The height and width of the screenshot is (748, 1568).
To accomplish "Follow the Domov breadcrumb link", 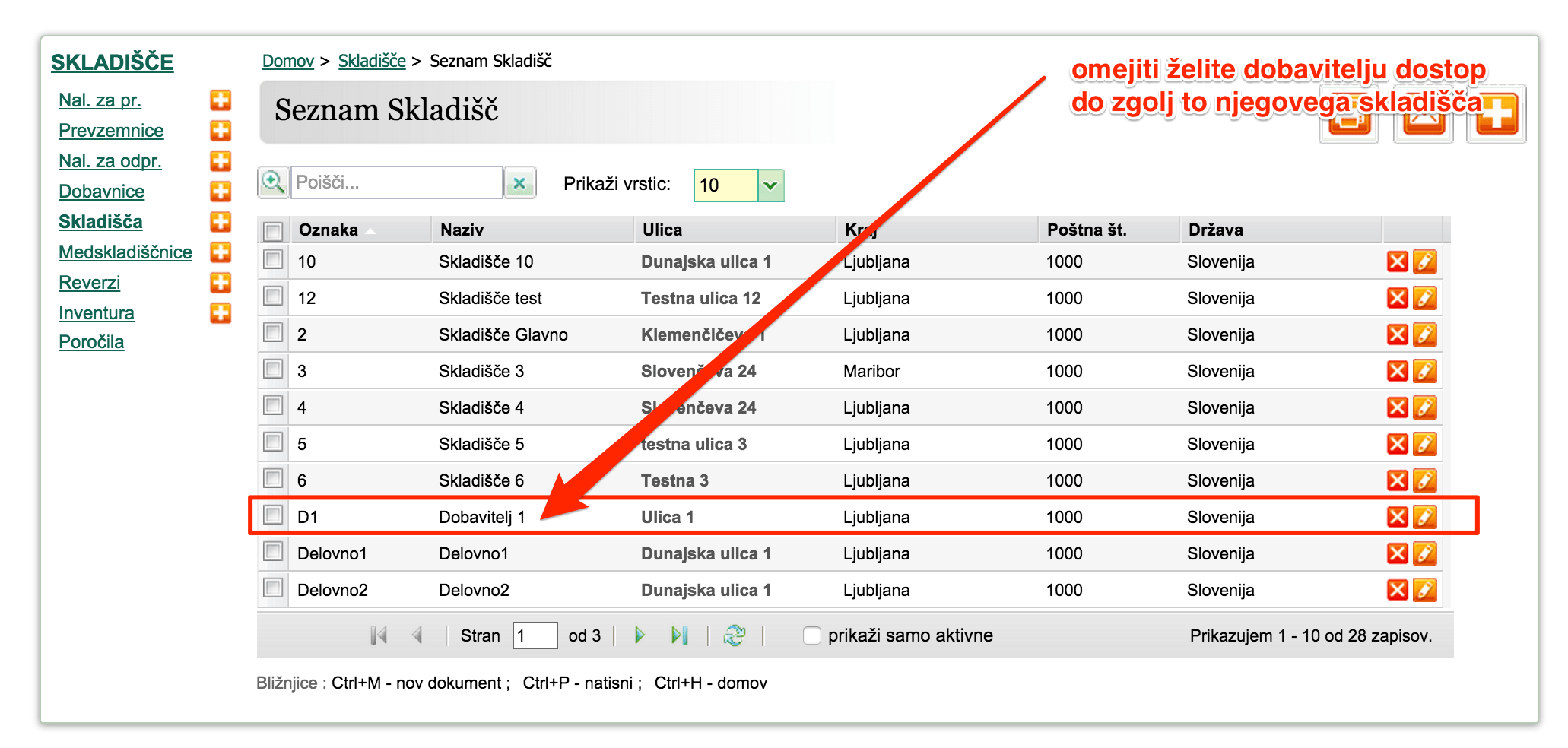I will 288,61.
